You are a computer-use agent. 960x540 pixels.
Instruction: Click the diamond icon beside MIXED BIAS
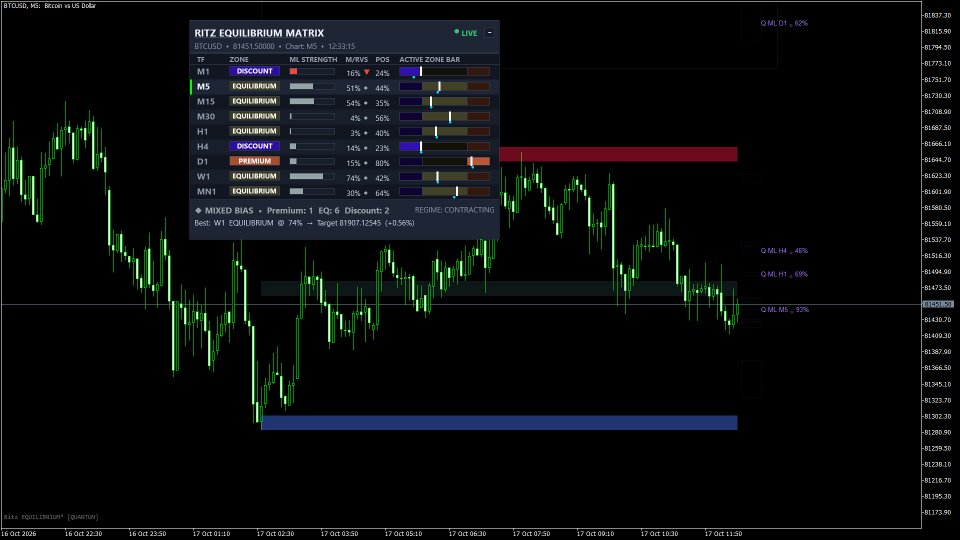[x=198, y=210]
